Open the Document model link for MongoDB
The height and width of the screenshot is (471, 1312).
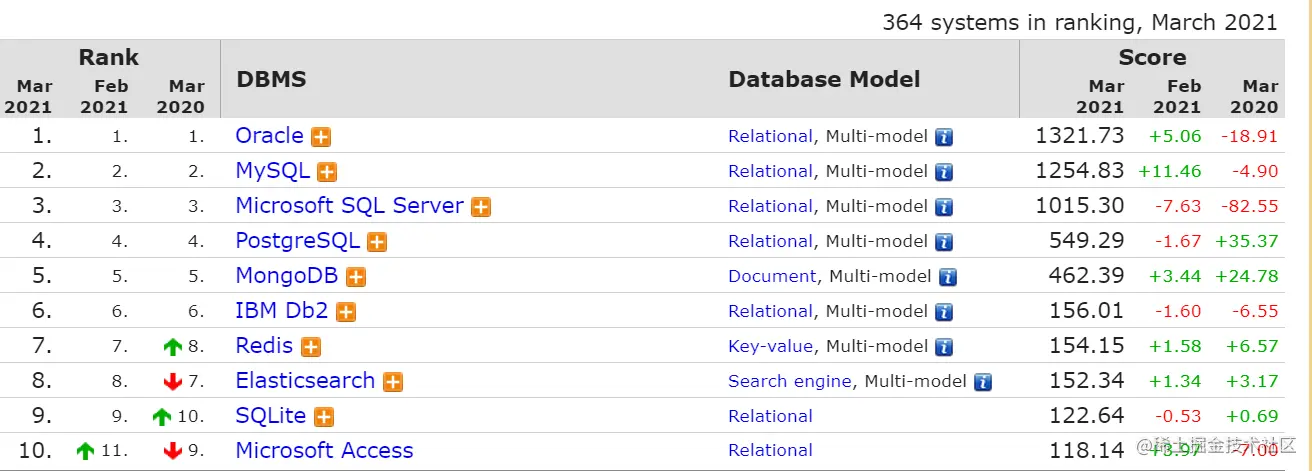tap(772, 276)
